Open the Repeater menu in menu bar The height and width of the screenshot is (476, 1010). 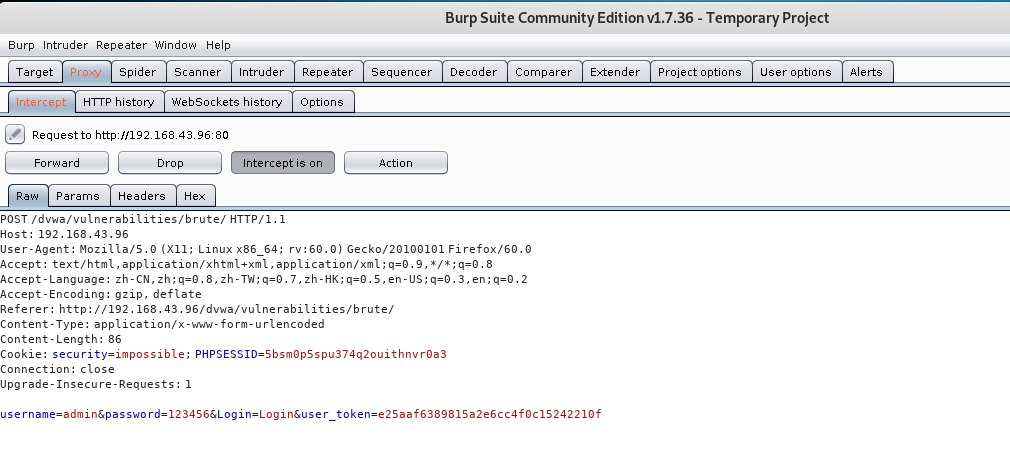(121, 45)
